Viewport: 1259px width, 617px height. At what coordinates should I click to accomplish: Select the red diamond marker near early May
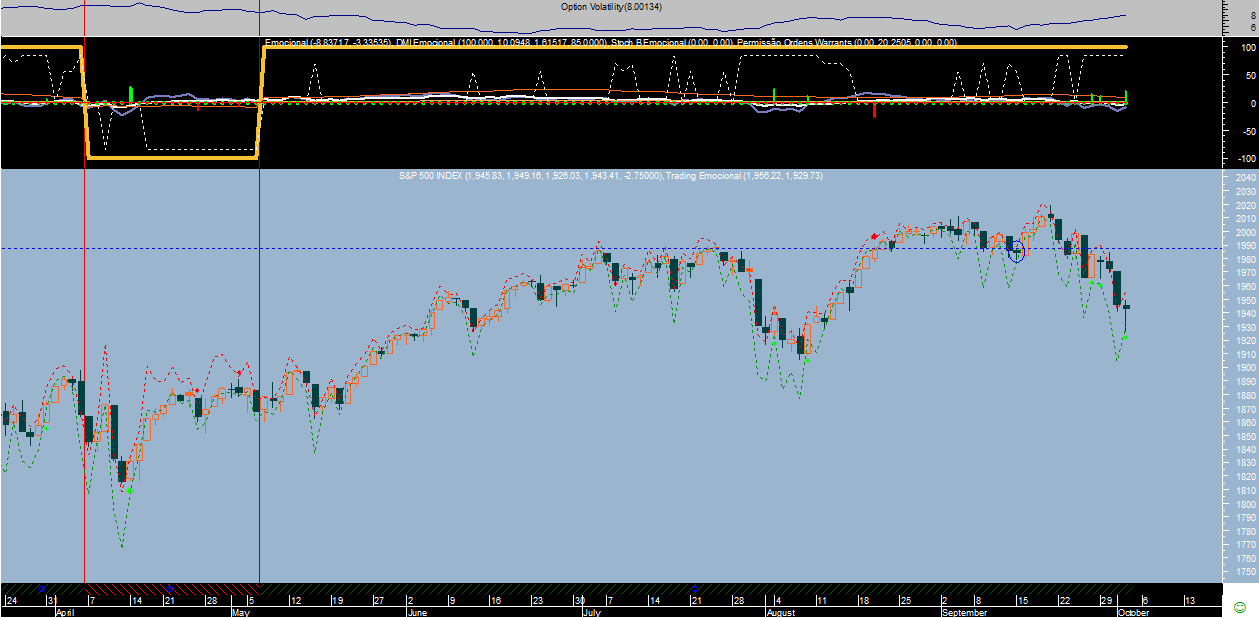tap(239, 372)
